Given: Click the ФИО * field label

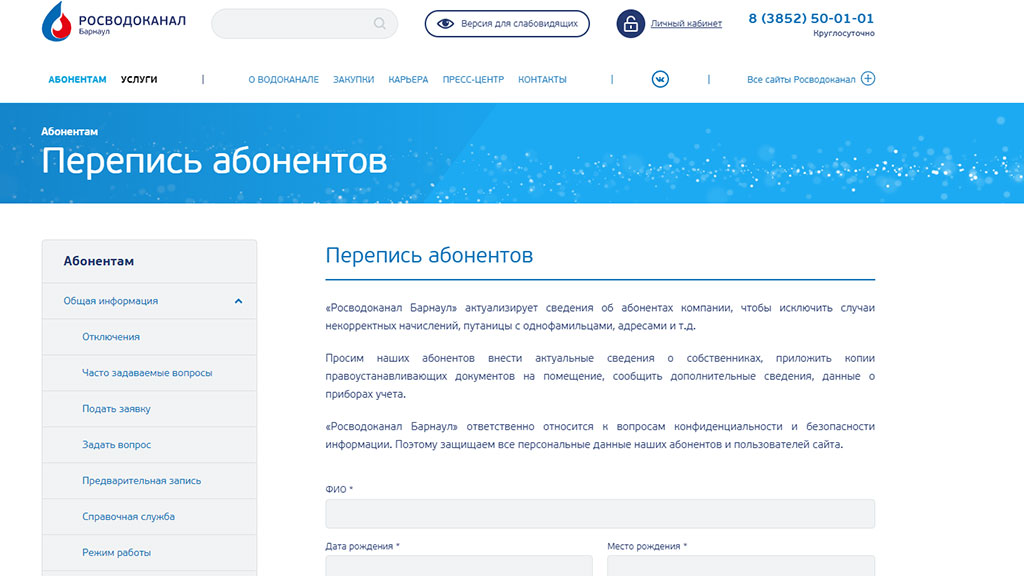Looking at the screenshot, I should click(339, 489).
